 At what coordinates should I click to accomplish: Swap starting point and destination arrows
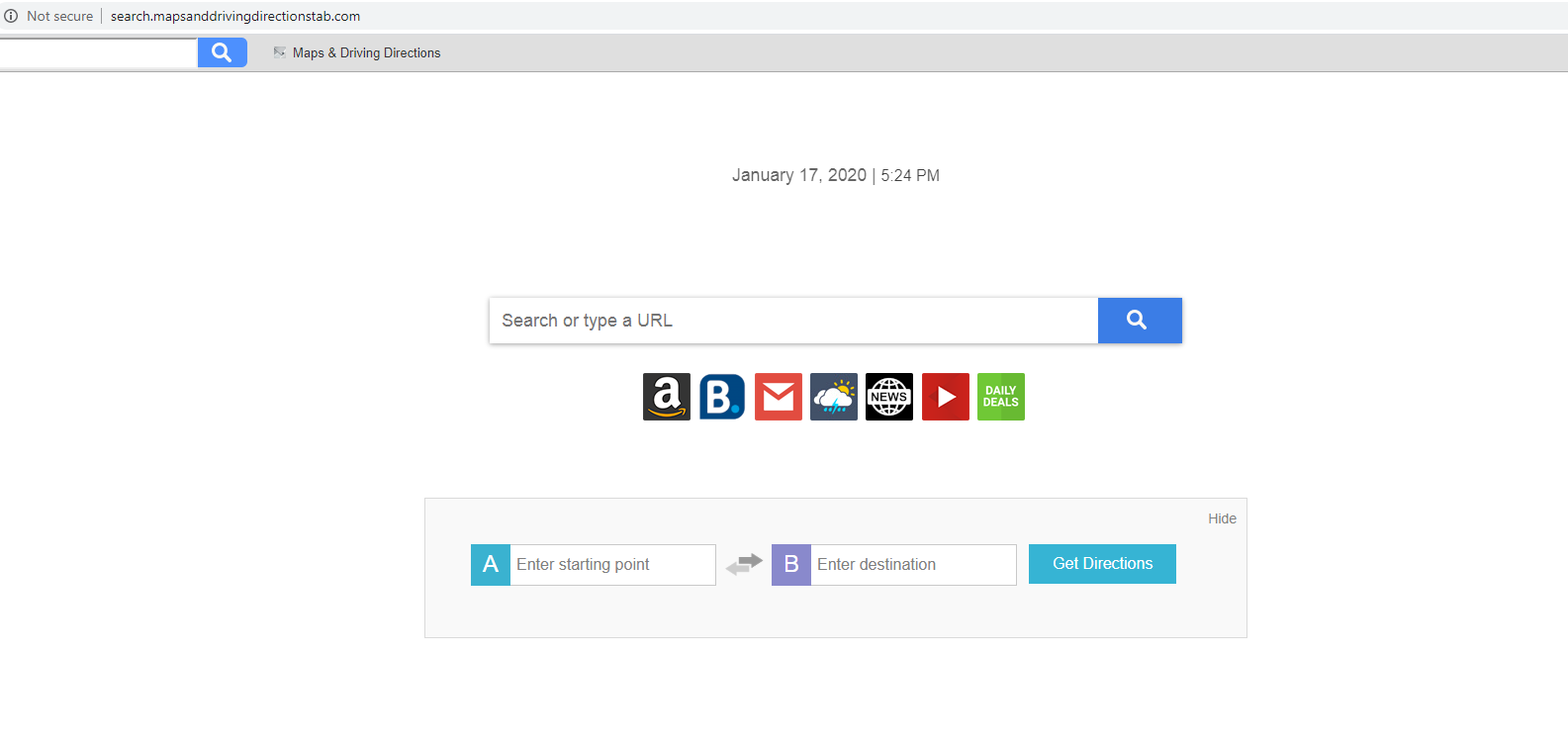pos(744,564)
